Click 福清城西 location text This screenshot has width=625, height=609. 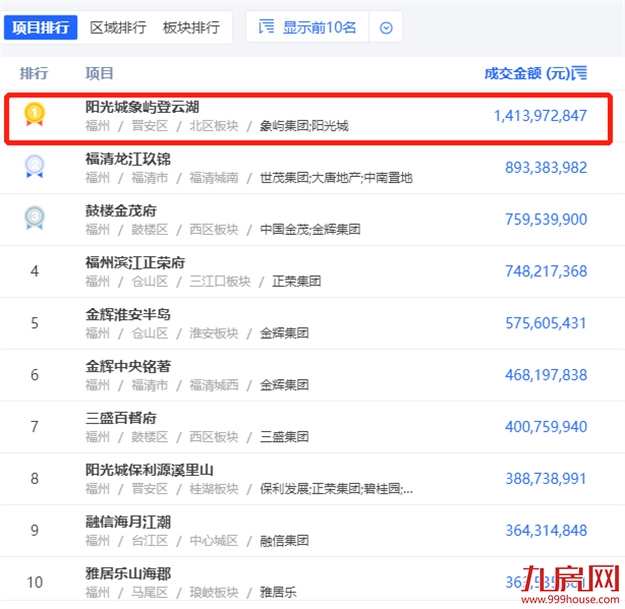[x=214, y=385]
